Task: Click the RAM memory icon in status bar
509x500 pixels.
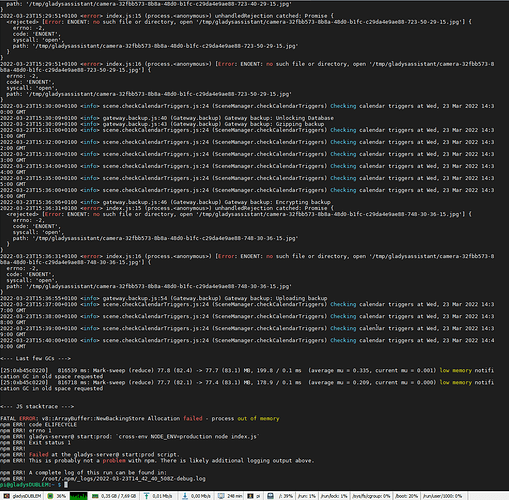Action: pos(95,496)
